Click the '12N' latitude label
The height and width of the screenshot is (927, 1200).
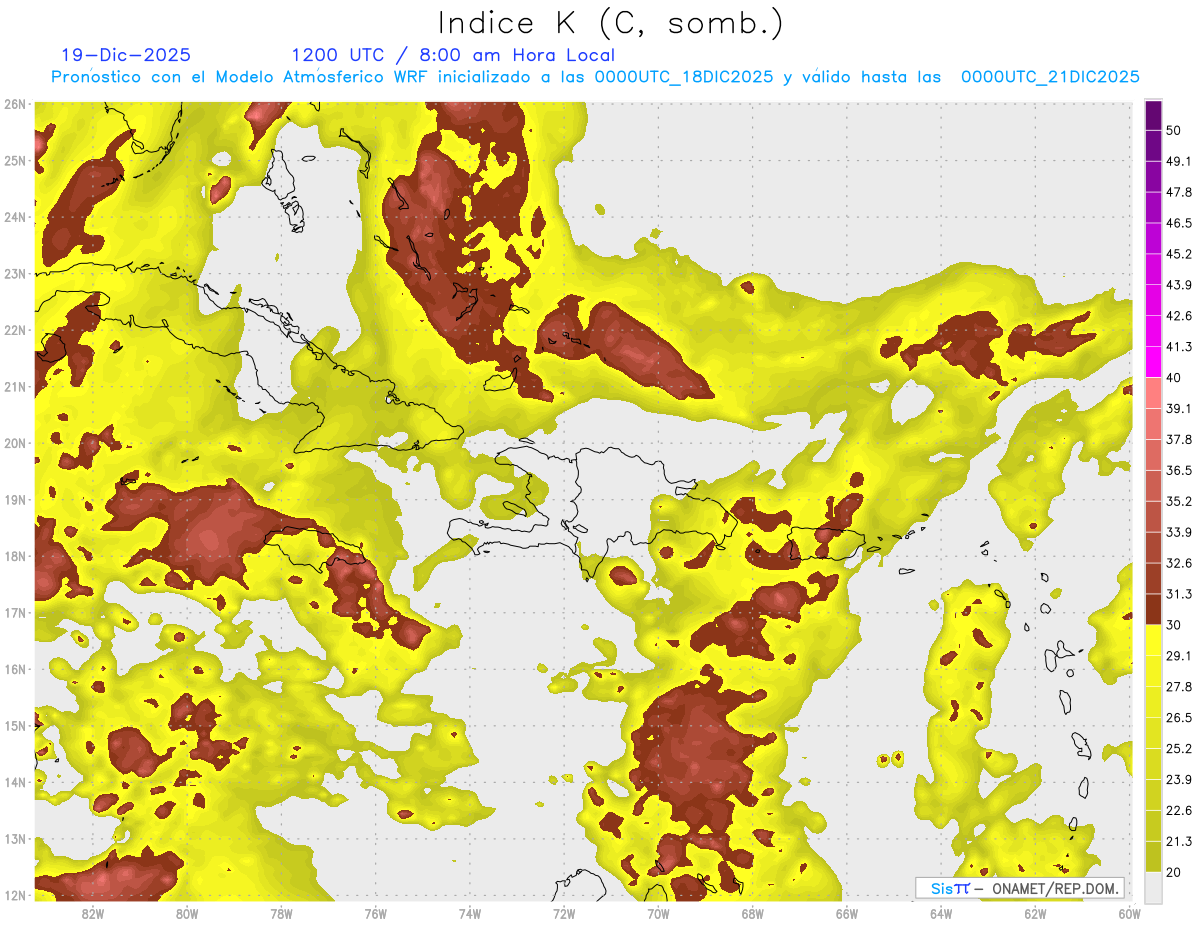pyautogui.click(x=14, y=895)
